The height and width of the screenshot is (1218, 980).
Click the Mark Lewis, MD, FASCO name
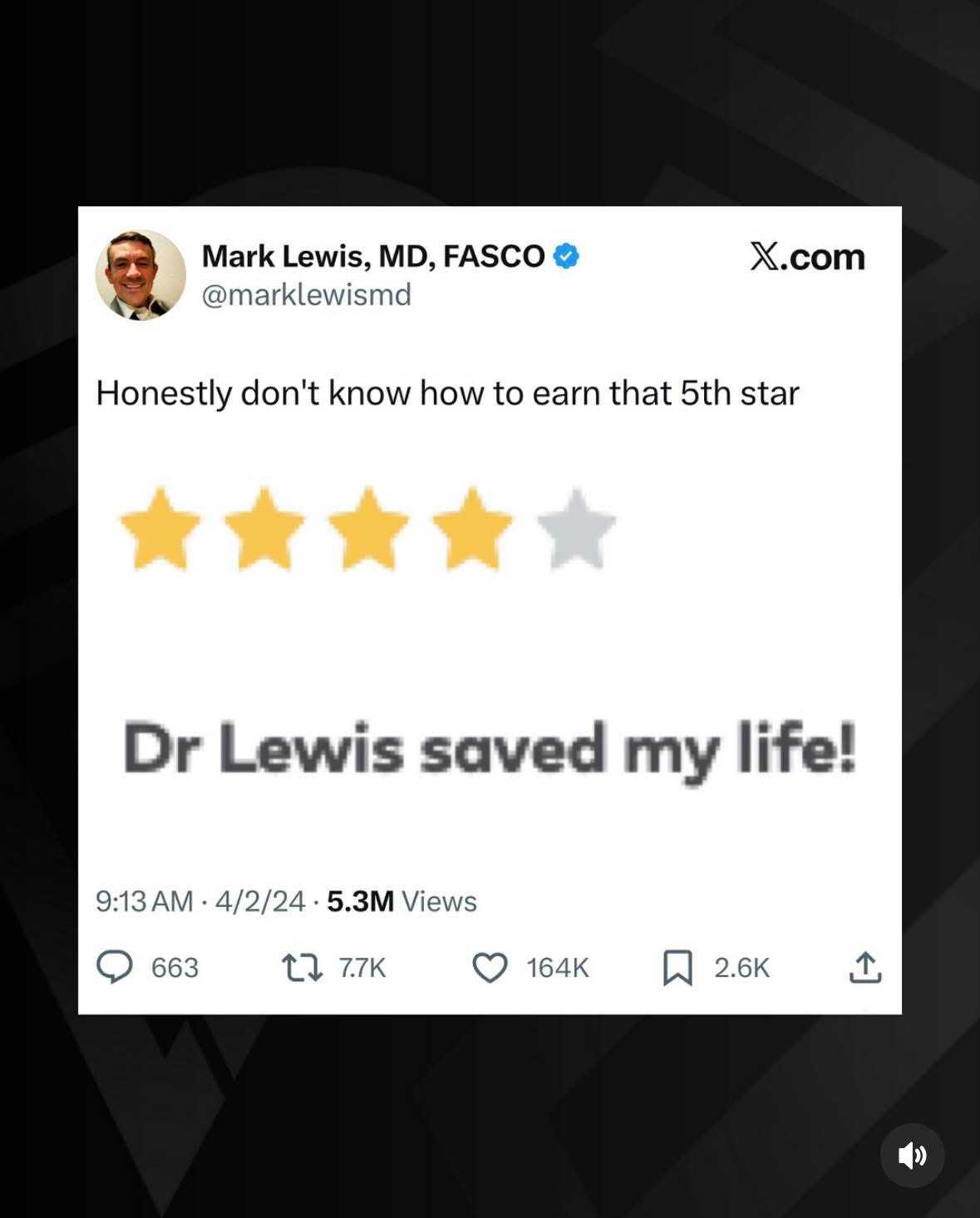(373, 256)
